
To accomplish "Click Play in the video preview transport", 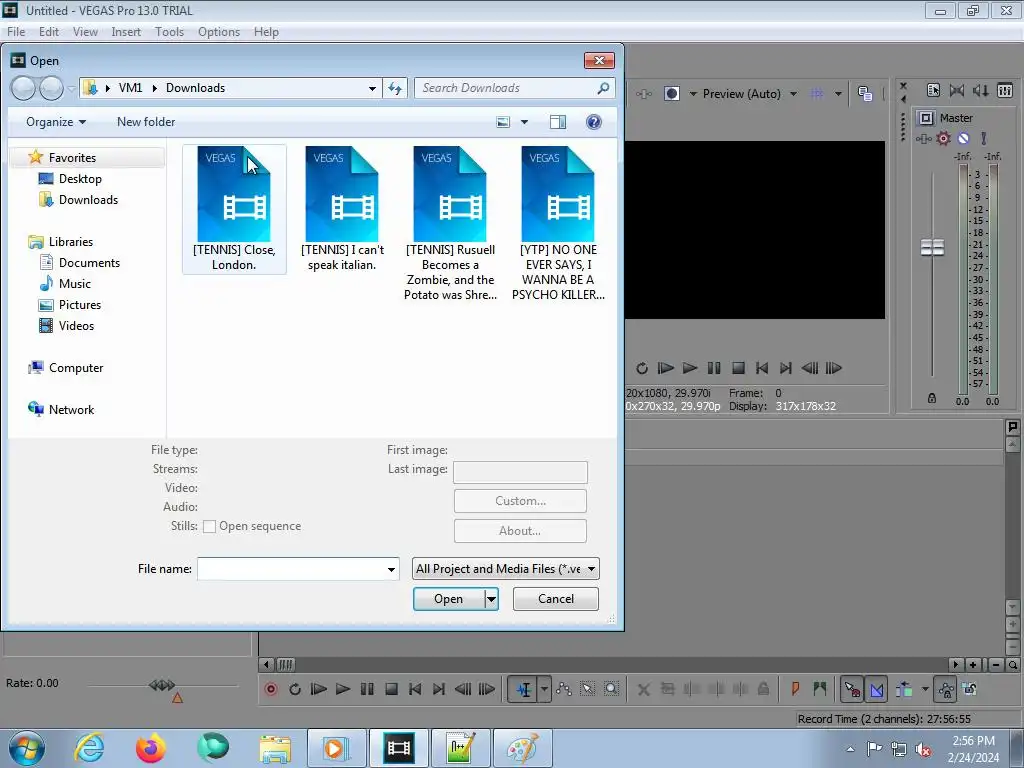I will (x=690, y=368).
